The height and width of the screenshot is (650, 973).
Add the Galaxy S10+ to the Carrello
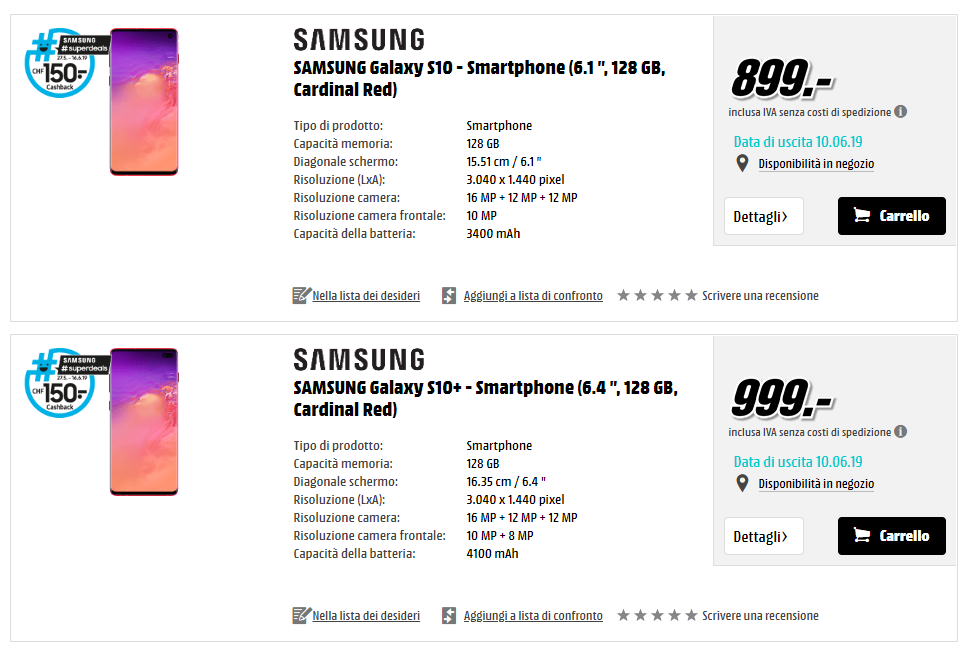tap(892, 536)
